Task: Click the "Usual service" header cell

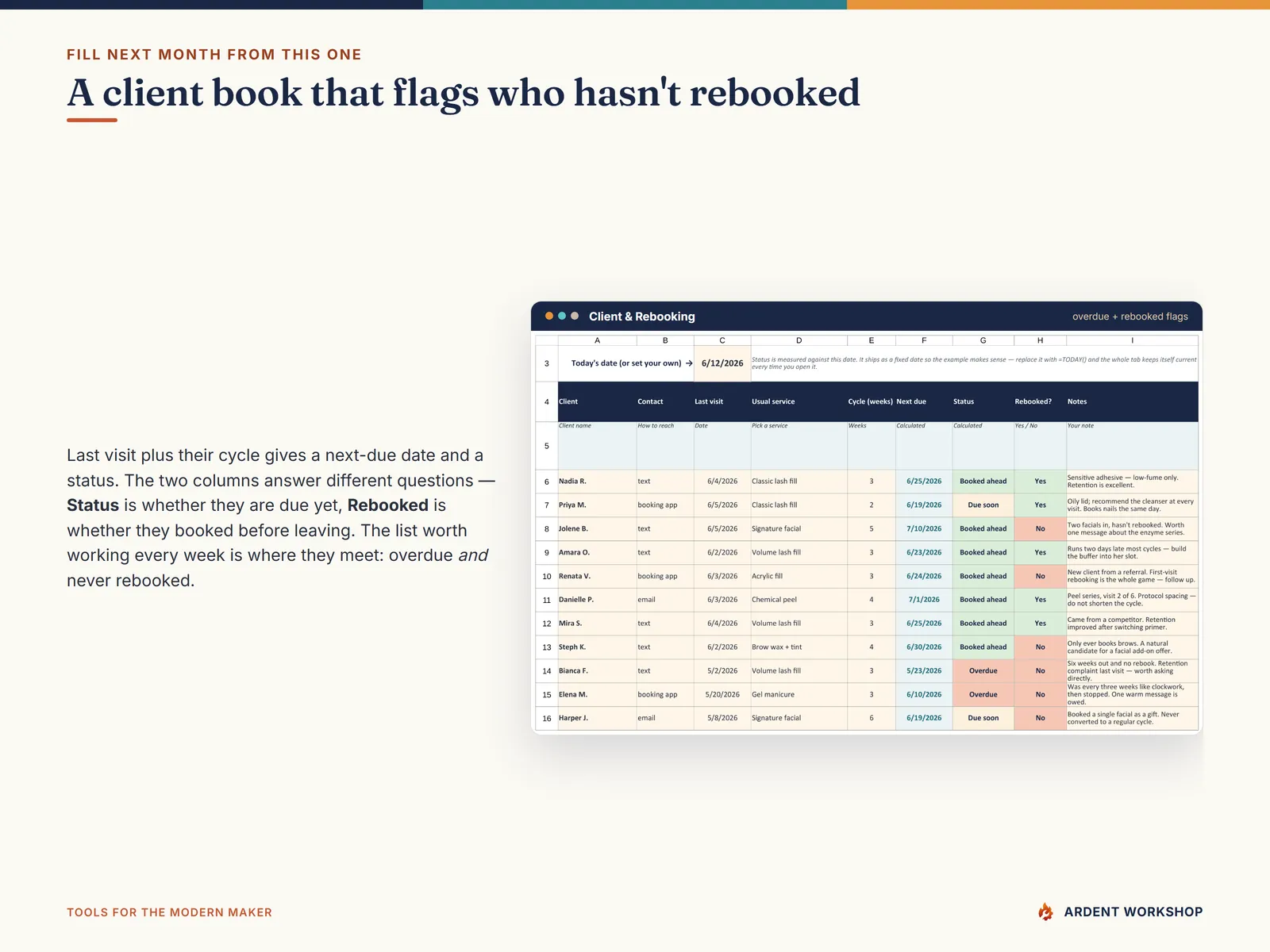Action: (799, 401)
